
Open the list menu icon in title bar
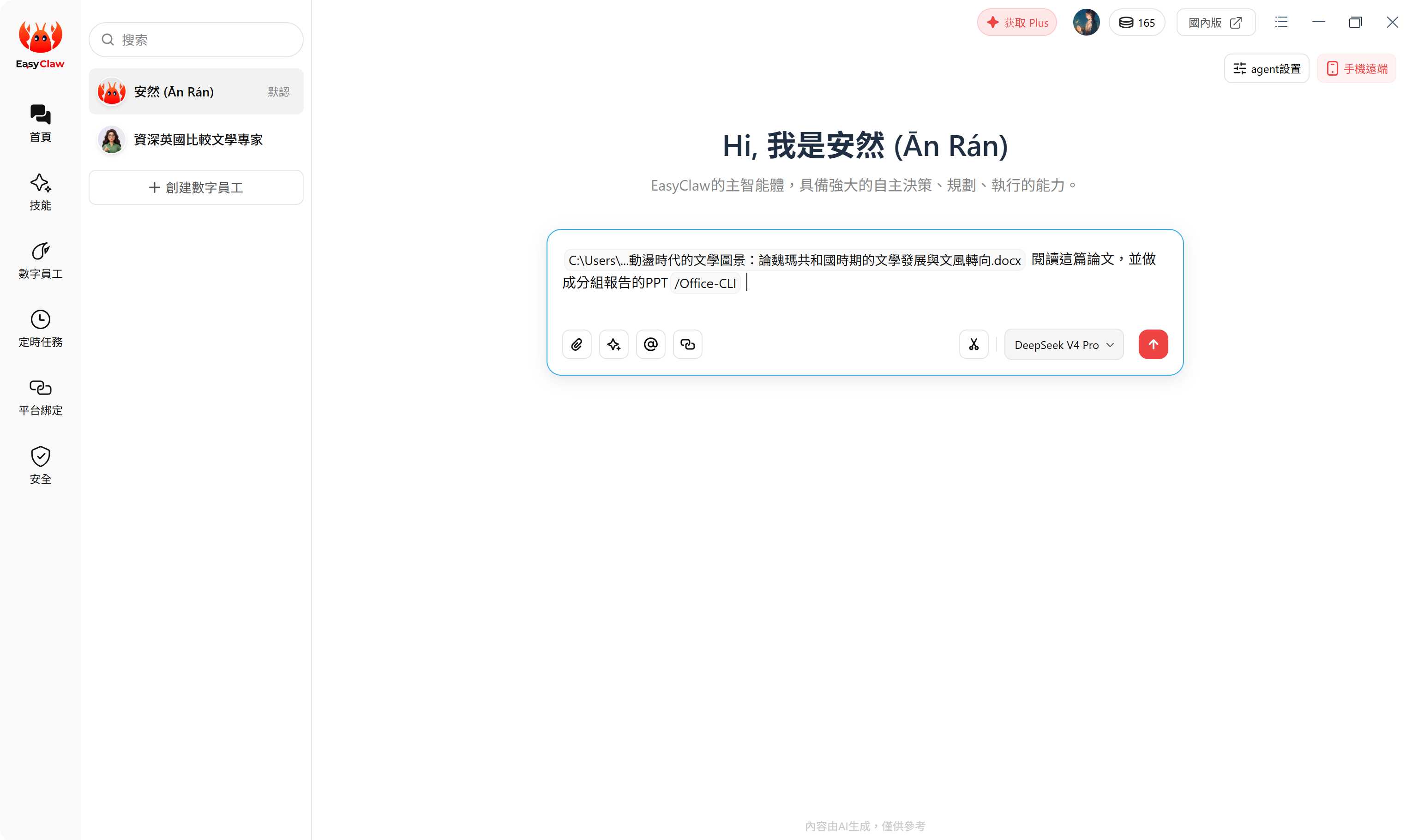pos(1281,22)
